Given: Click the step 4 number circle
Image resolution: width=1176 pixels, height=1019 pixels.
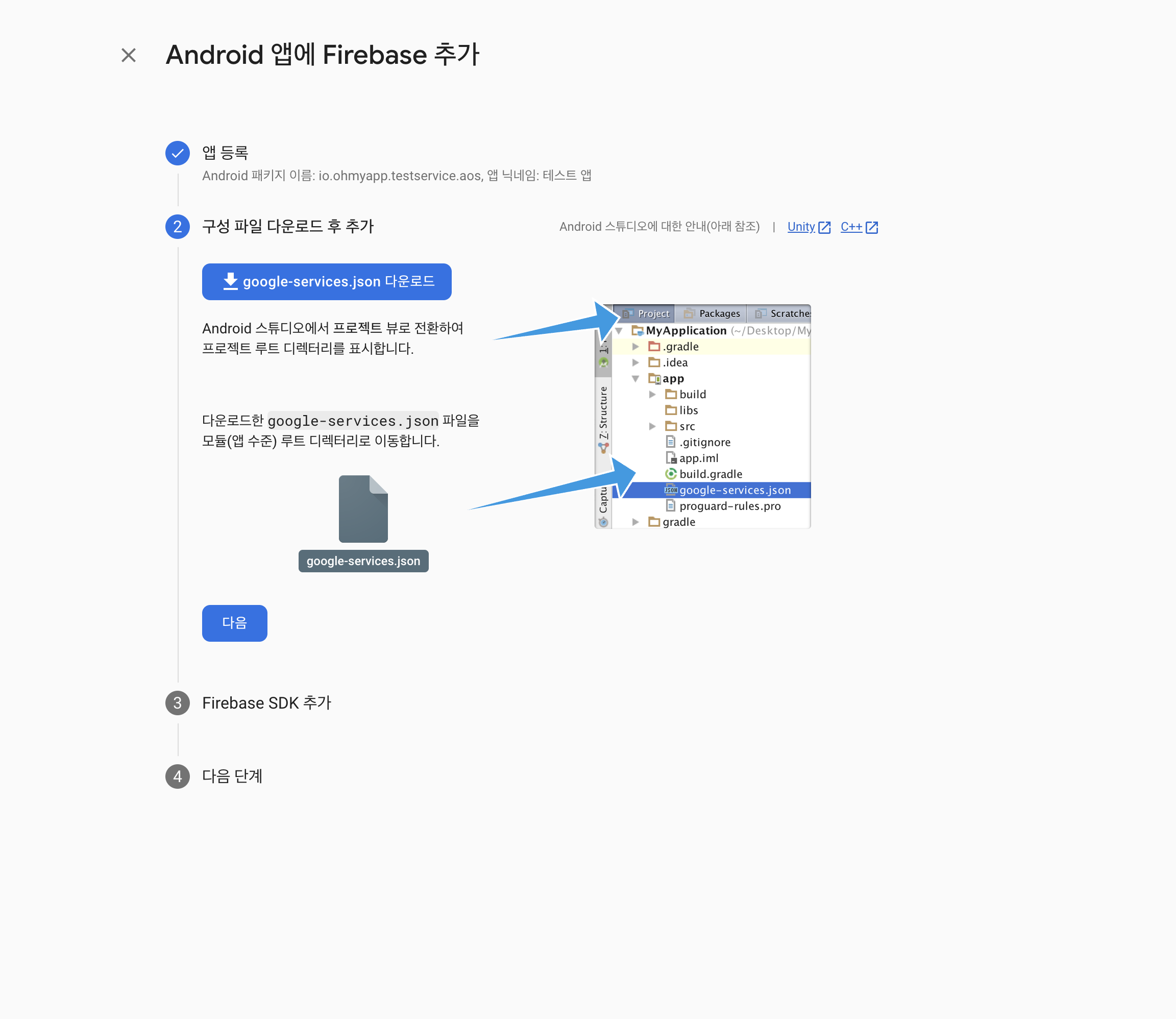Looking at the screenshot, I should (177, 777).
